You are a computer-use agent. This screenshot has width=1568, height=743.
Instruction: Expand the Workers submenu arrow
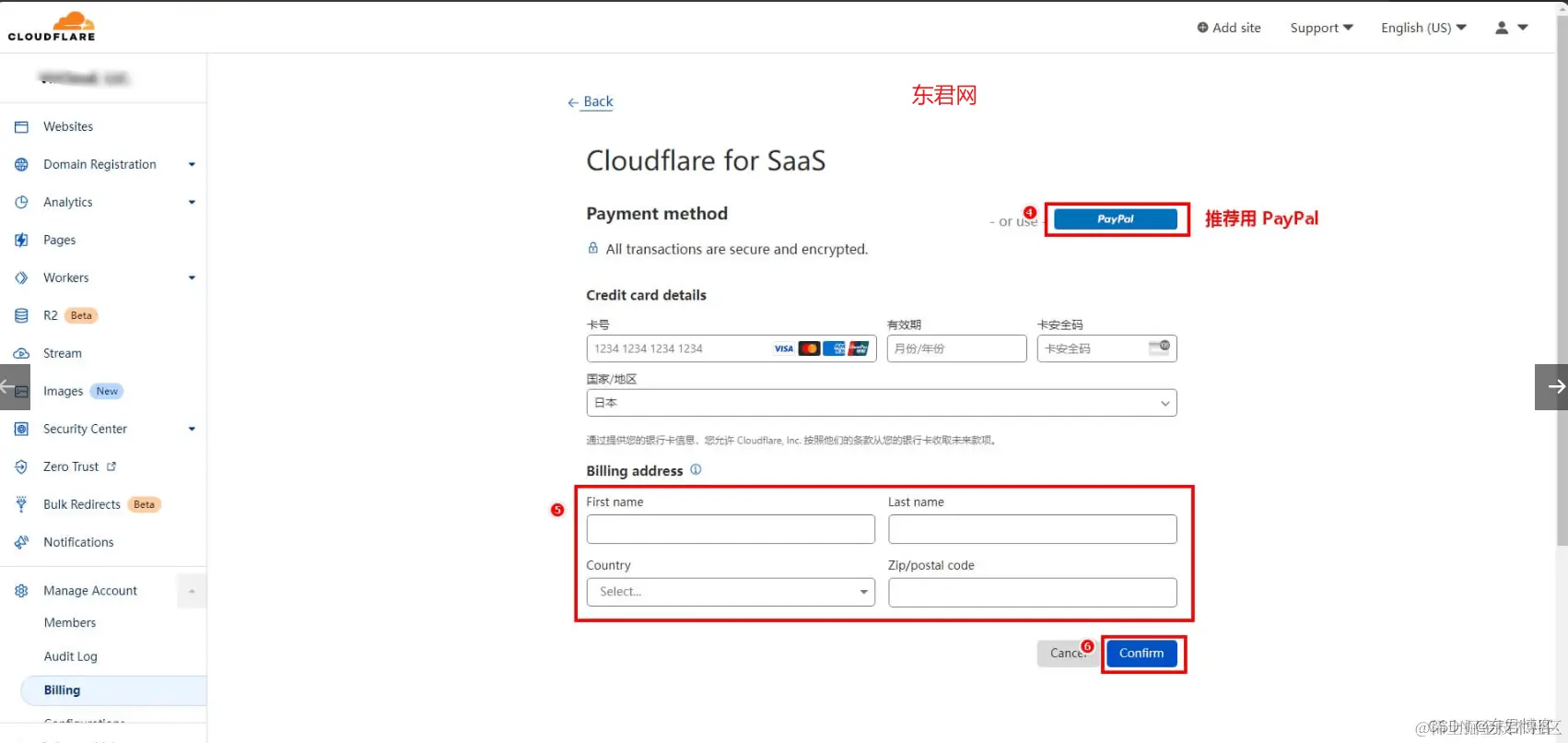(x=192, y=277)
